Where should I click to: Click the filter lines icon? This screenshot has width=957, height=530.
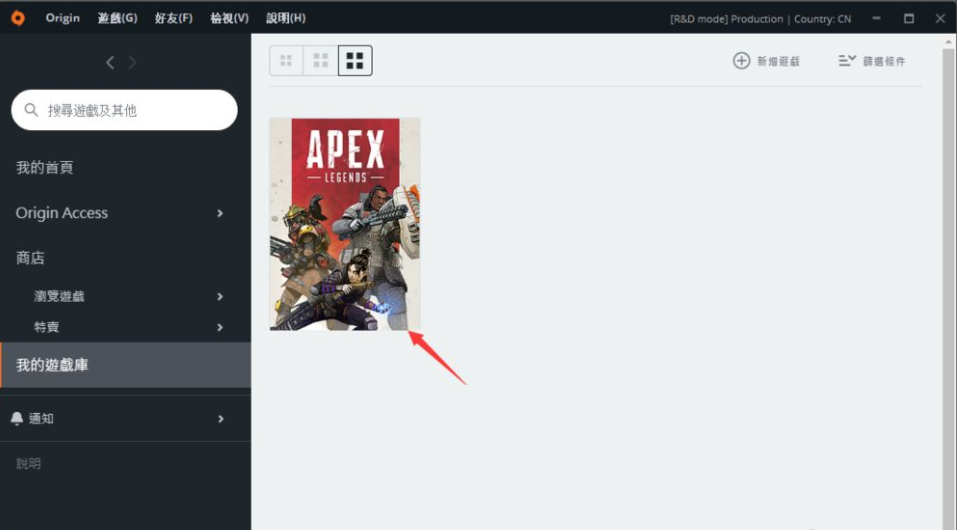pyautogui.click(x=847, y=60)
